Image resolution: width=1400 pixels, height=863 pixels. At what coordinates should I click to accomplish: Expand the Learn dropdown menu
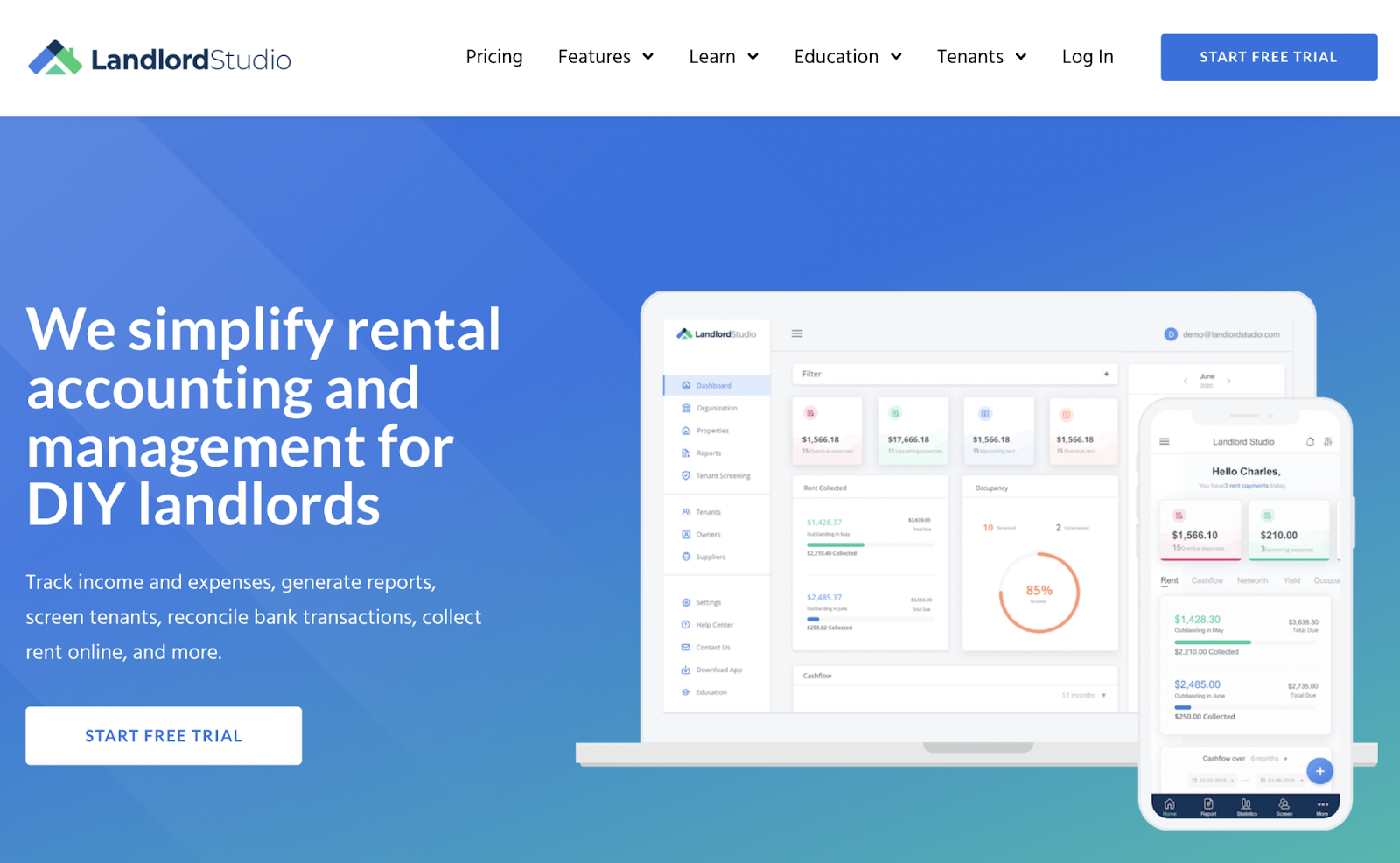tap(724, 57)
